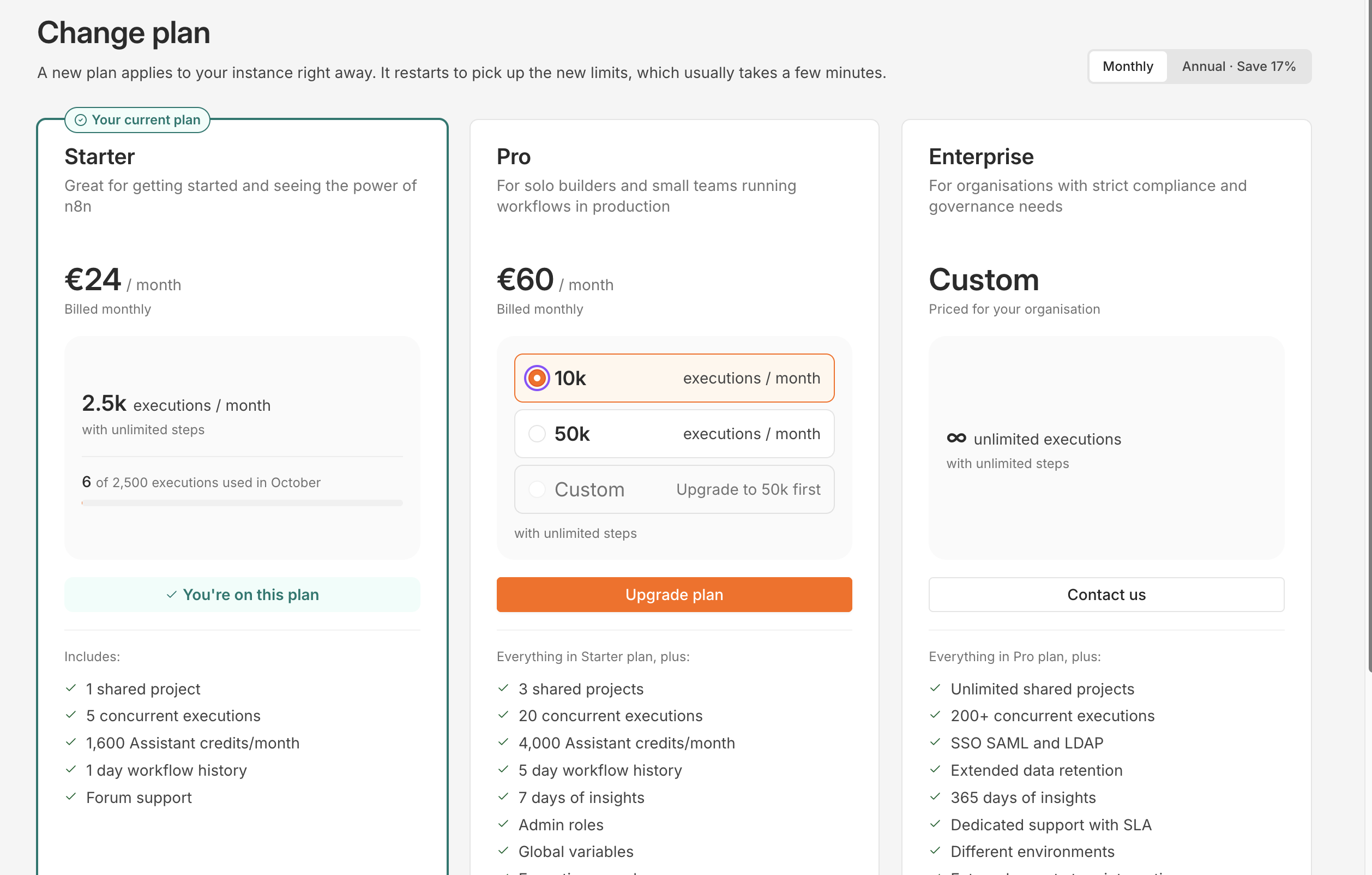Click checkmark next to 1 day workflow history
Image resolution: width=1372 pixels, height=875 pixels.
click(71, 770)
